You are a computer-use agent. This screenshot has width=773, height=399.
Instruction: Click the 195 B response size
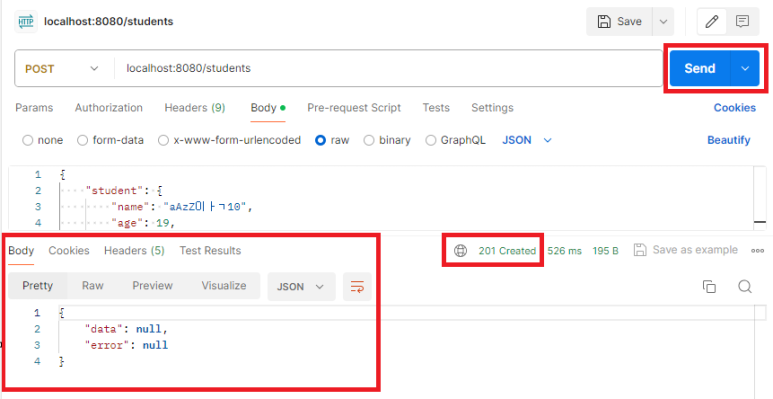tap(605, 251)
